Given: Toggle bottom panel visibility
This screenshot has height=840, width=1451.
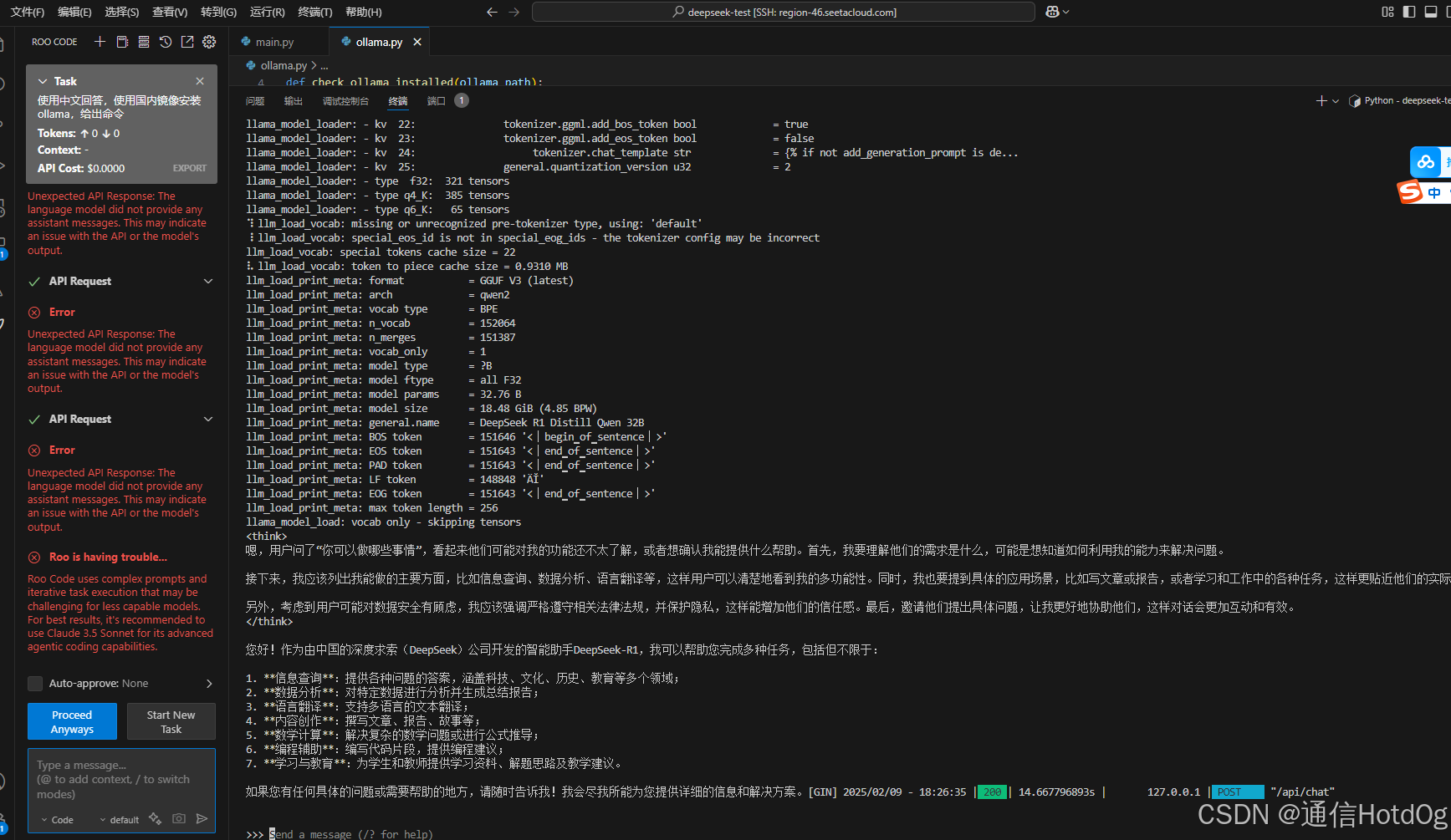Looking at the screenshot, I should pyautogui.click(x=1431, y=12).
